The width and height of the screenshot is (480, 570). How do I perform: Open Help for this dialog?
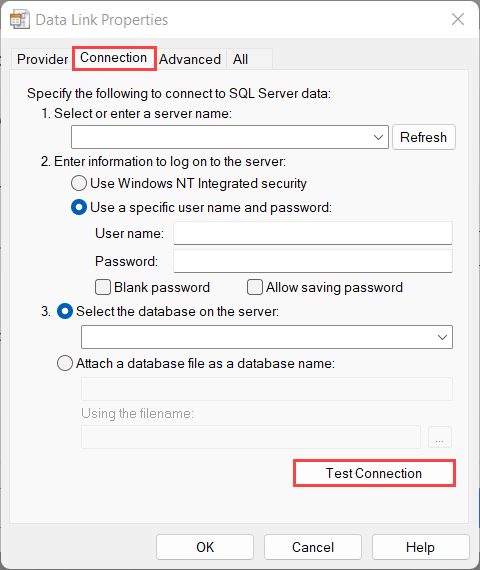420,547
